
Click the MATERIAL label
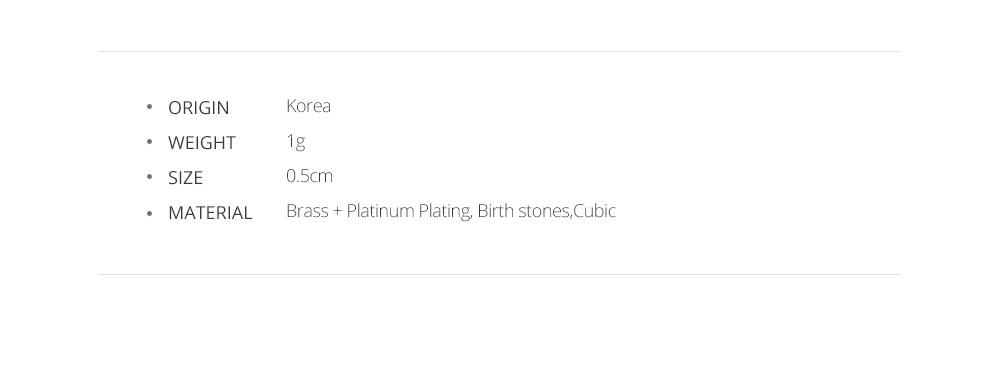tap(210, 213)
